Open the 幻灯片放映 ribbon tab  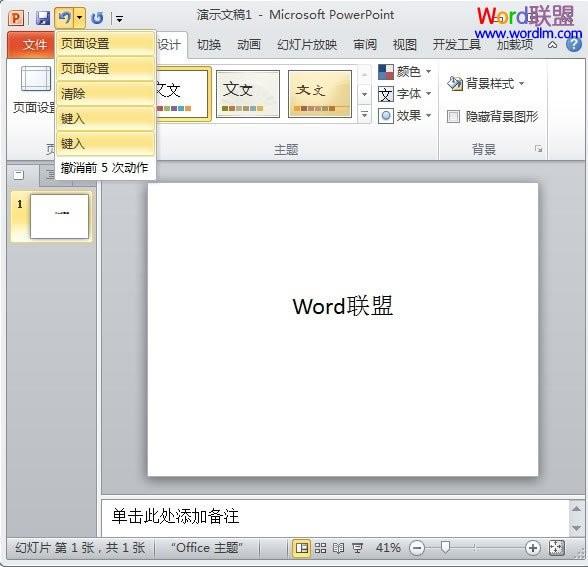coord(307,45)
